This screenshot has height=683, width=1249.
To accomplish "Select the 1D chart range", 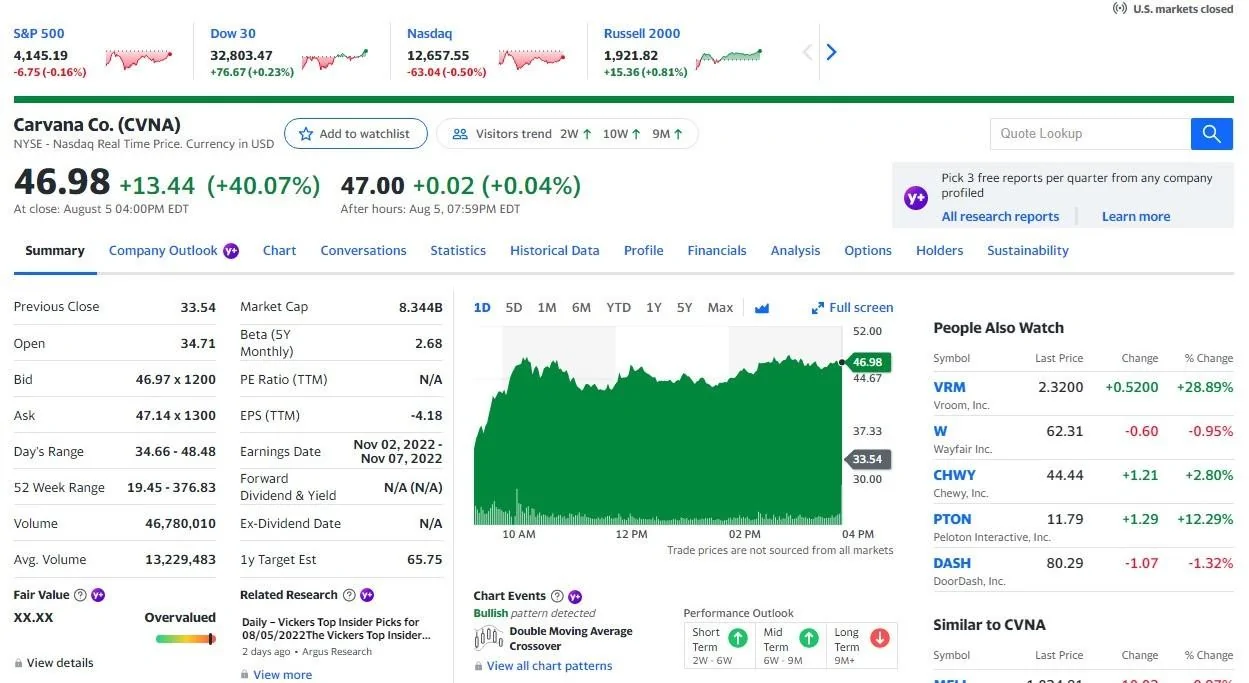I will [482, 308].
